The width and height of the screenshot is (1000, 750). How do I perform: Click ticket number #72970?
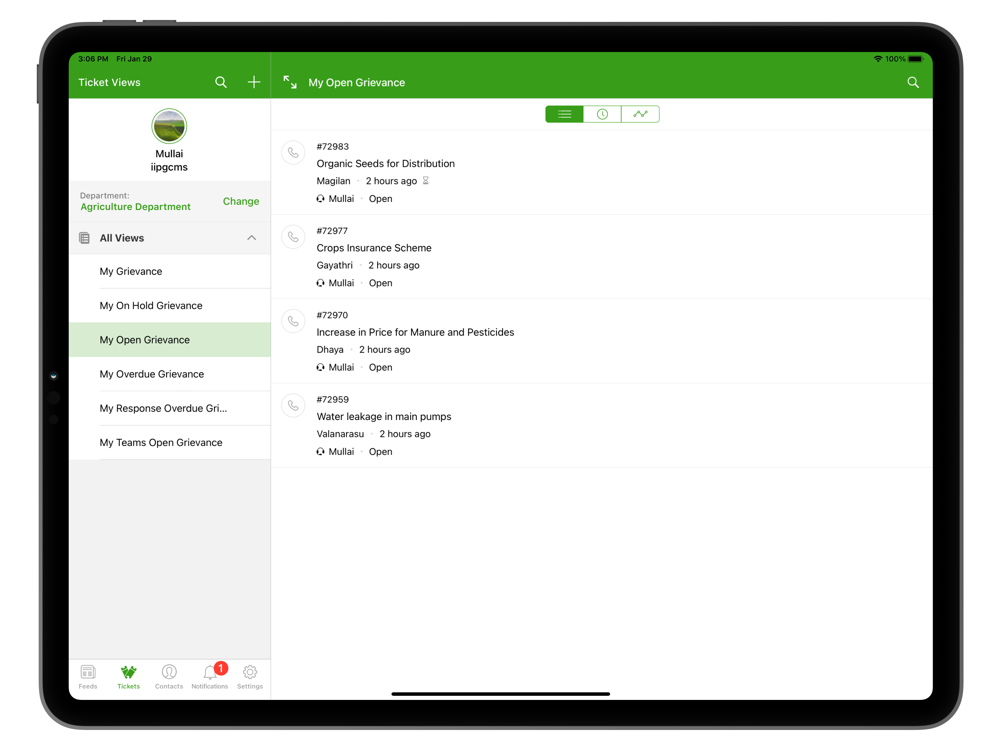click(x=332, y=315)
